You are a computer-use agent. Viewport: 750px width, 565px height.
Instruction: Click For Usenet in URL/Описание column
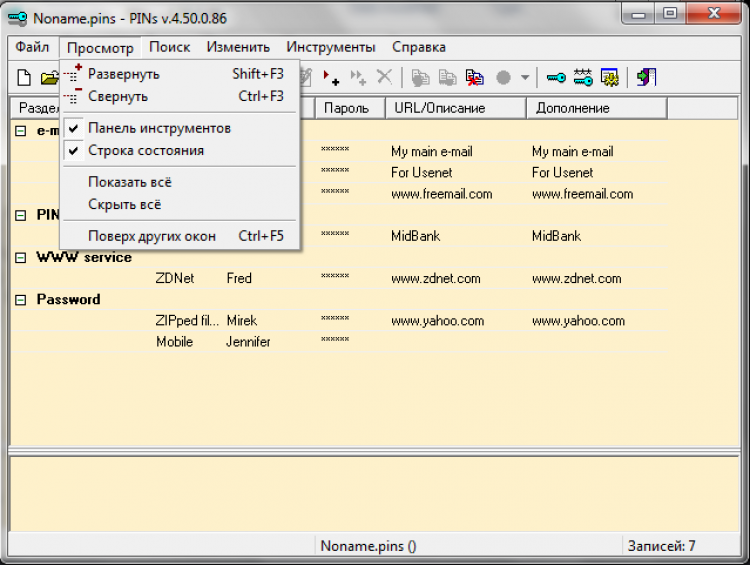pos(421,173)
